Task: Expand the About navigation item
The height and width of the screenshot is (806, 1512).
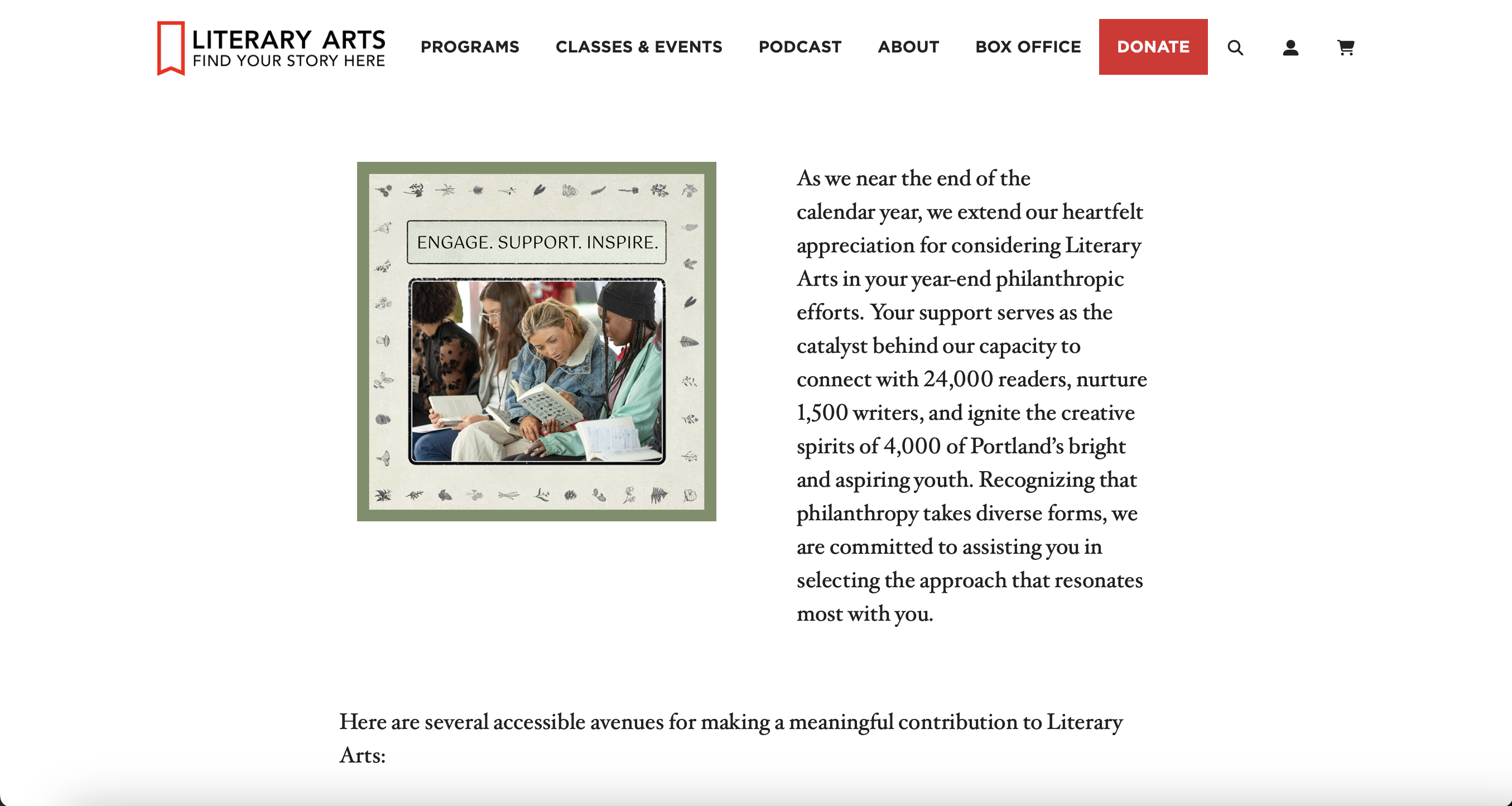Action: pos(908,47)
